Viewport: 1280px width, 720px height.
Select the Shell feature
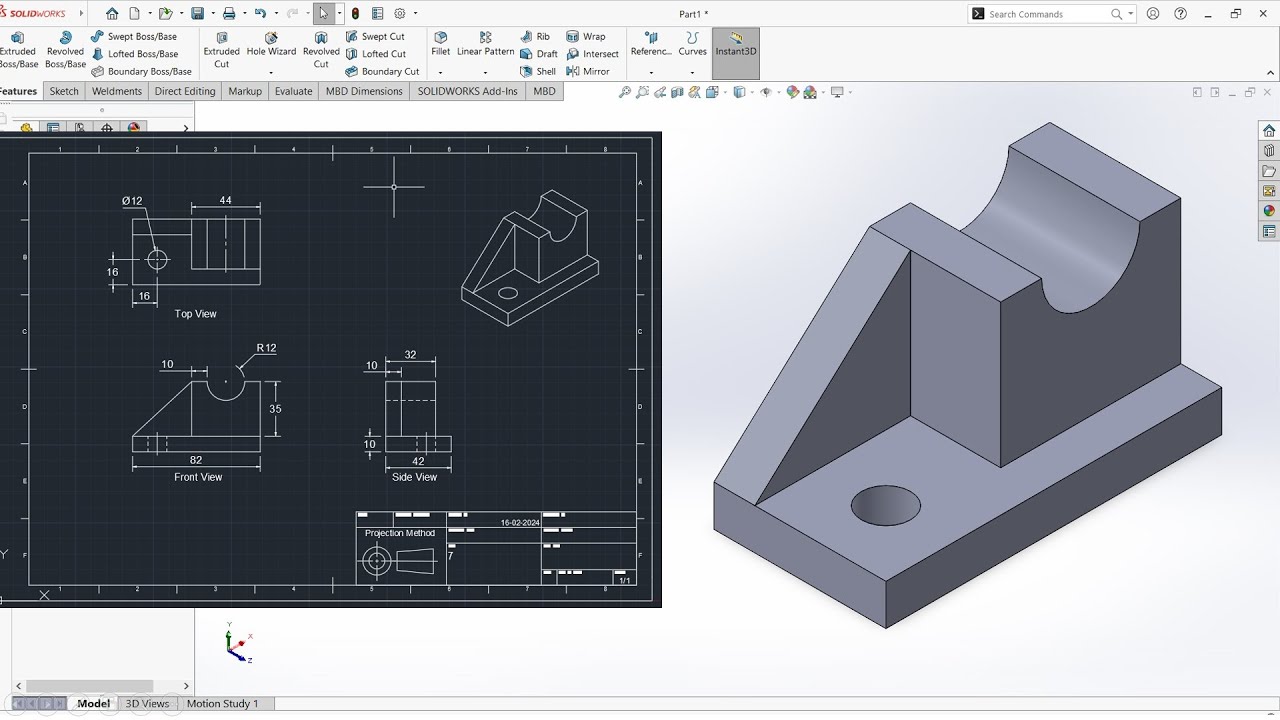tap(538, 72)
